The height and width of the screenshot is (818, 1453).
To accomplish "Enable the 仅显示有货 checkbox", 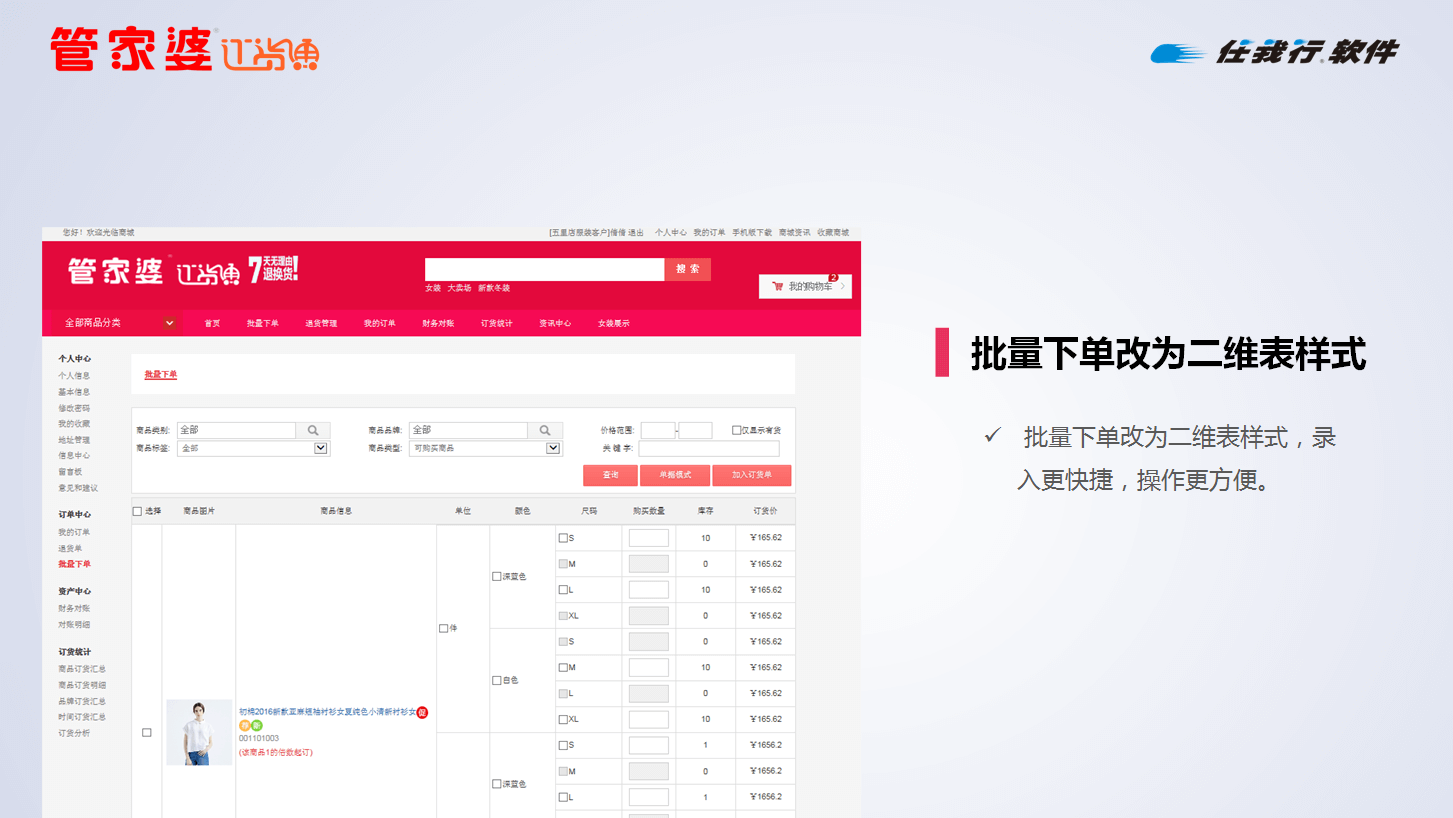I will [x=737, y=431].
